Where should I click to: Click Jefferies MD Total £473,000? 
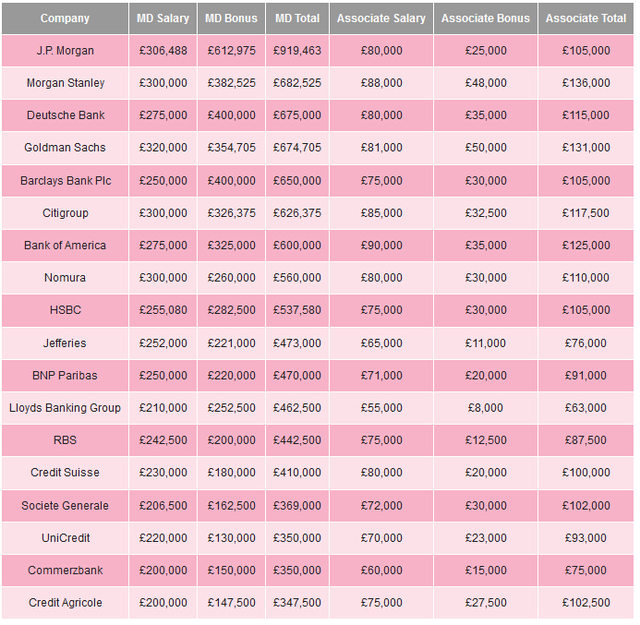tap(297, 343)
